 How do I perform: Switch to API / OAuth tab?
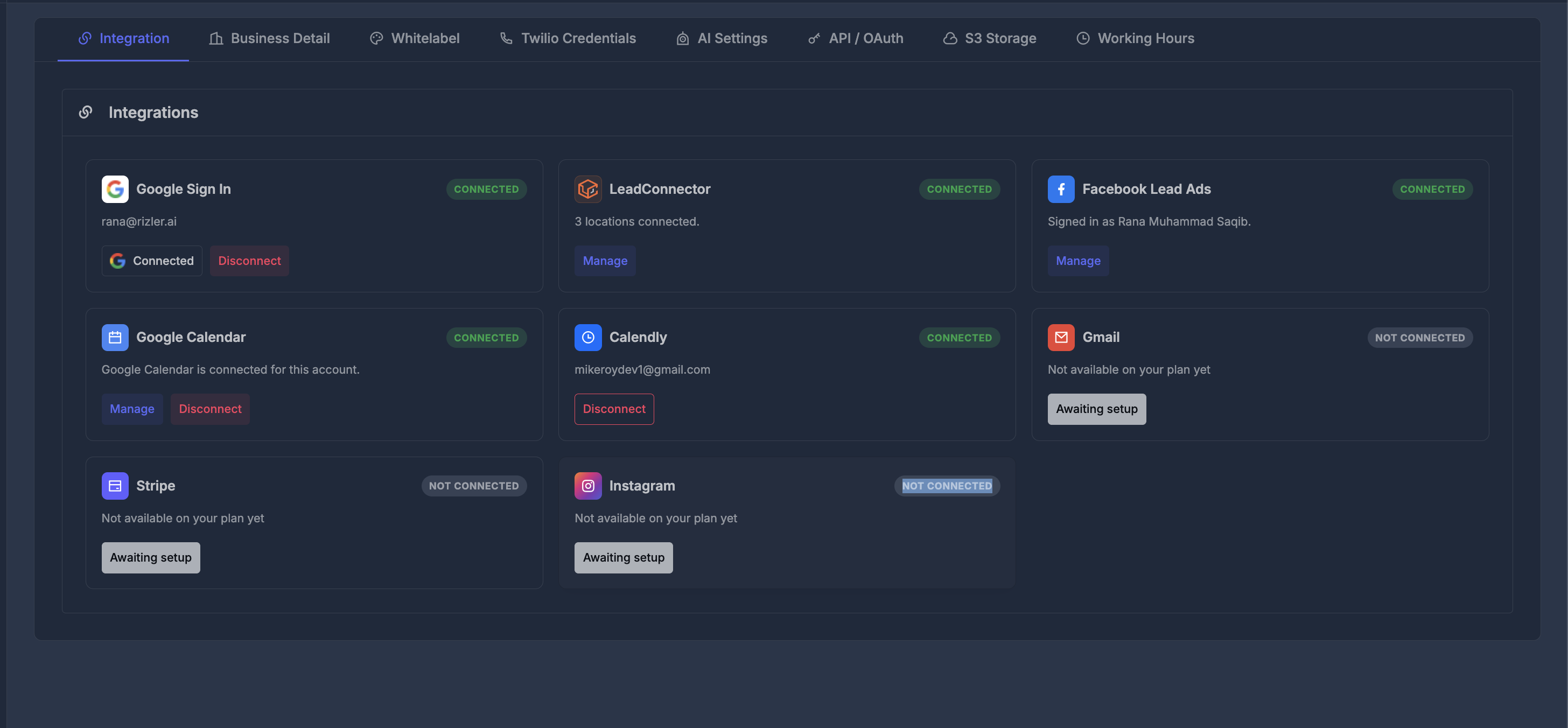[855, 38]
